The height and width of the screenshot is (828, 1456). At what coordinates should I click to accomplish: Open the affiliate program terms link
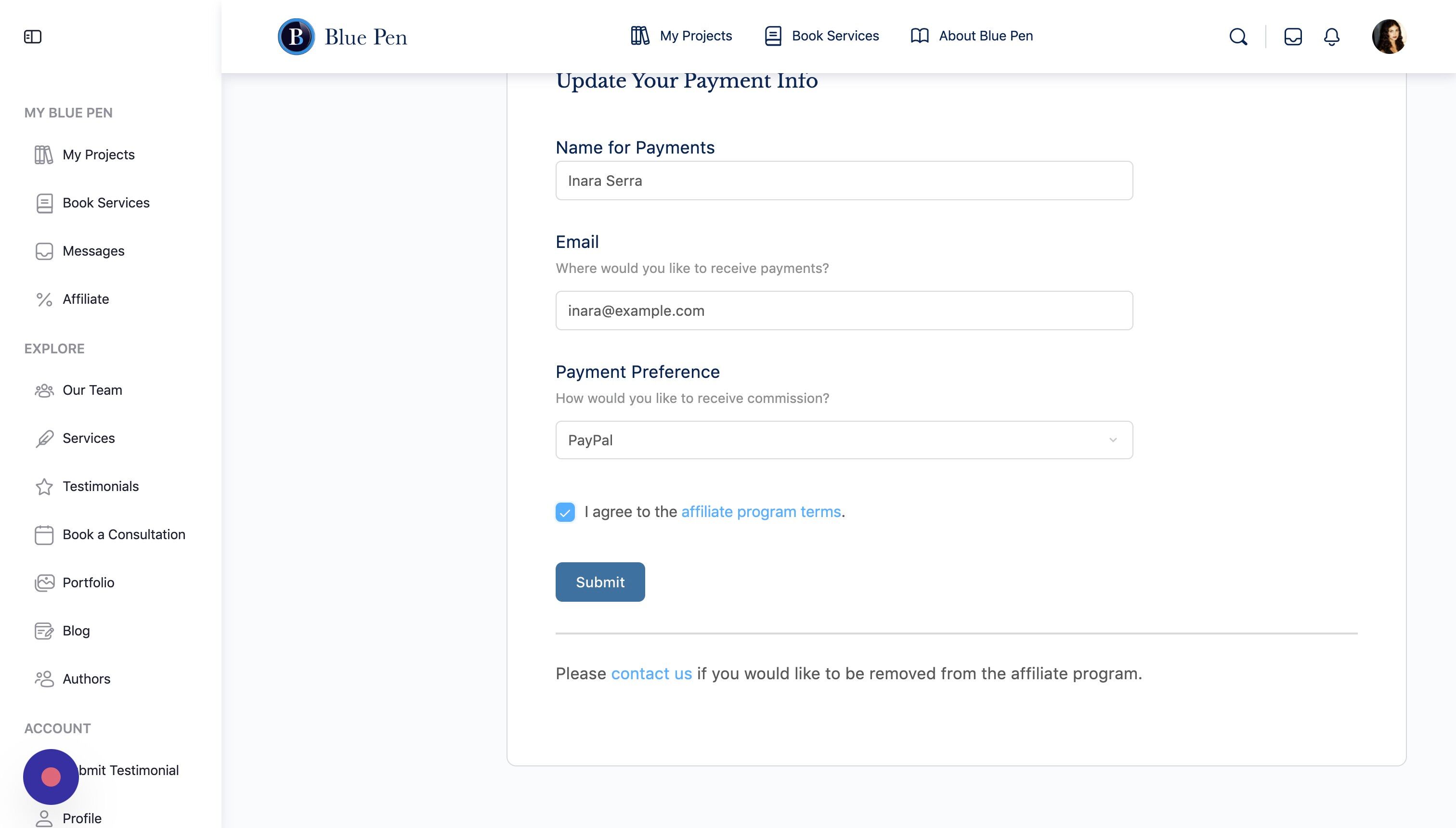click(x=761, y=512)
